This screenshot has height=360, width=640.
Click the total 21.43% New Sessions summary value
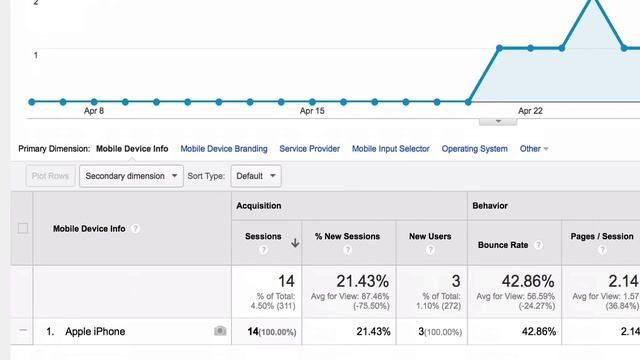(x=362, y=281)
